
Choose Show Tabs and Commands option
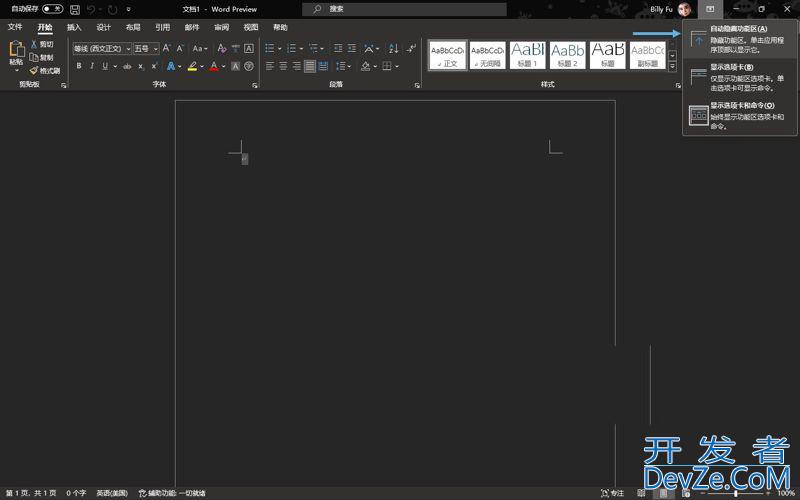point(739,116)
